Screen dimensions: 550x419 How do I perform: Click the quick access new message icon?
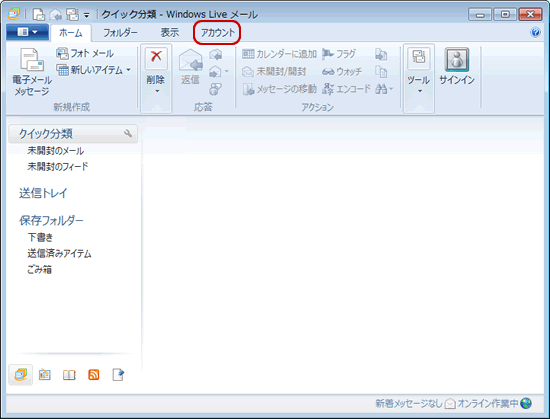[39, 14]
